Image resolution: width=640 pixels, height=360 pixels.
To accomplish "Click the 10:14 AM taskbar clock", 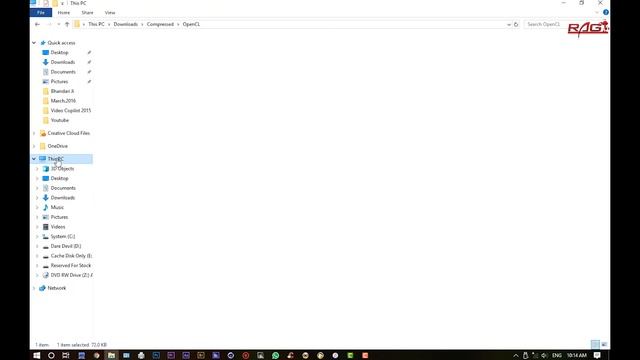I will click(577, 356).
